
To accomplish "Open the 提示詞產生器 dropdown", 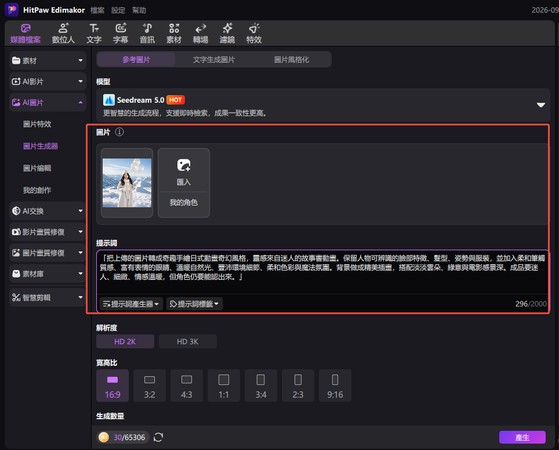I will pos(131,304).
